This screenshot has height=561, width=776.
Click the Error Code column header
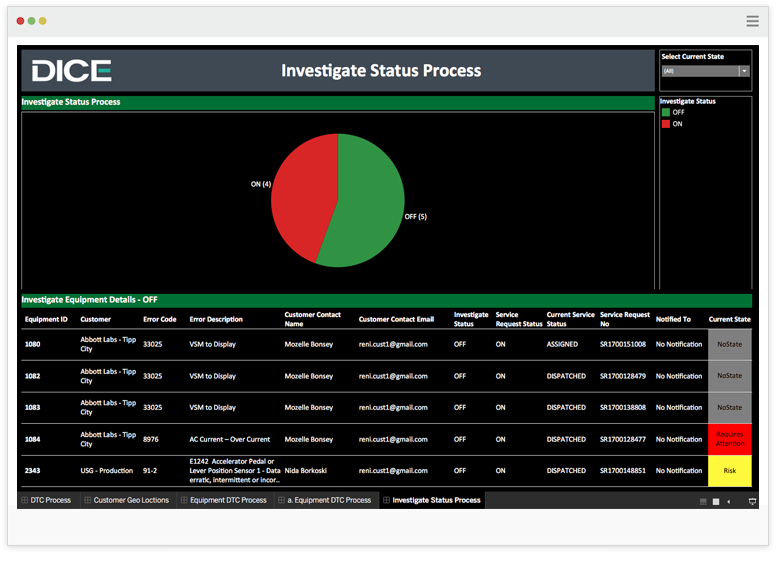pyautogui.click(x=159, y=320)
